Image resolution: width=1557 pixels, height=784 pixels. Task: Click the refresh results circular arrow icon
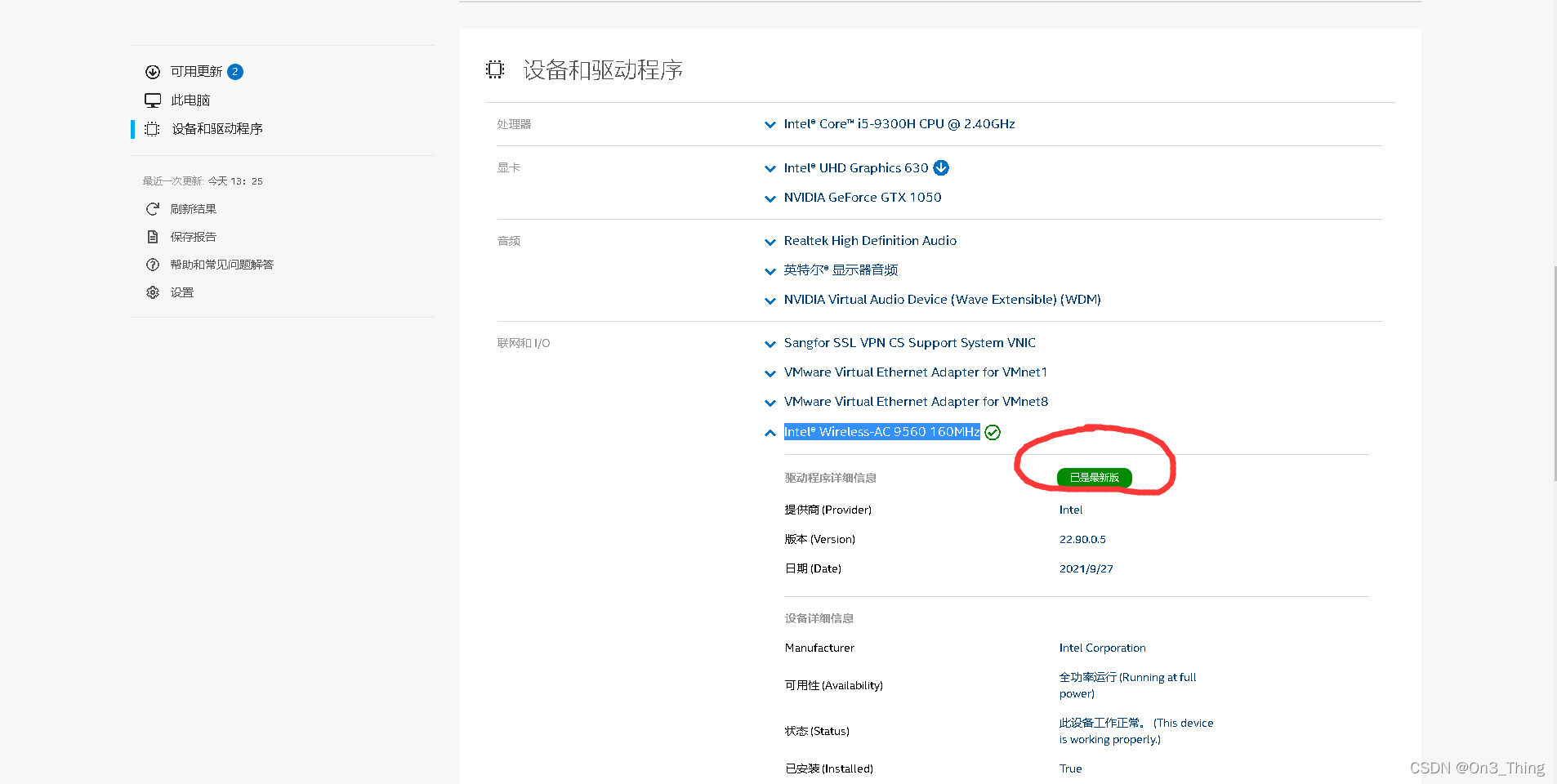[153, 209]
